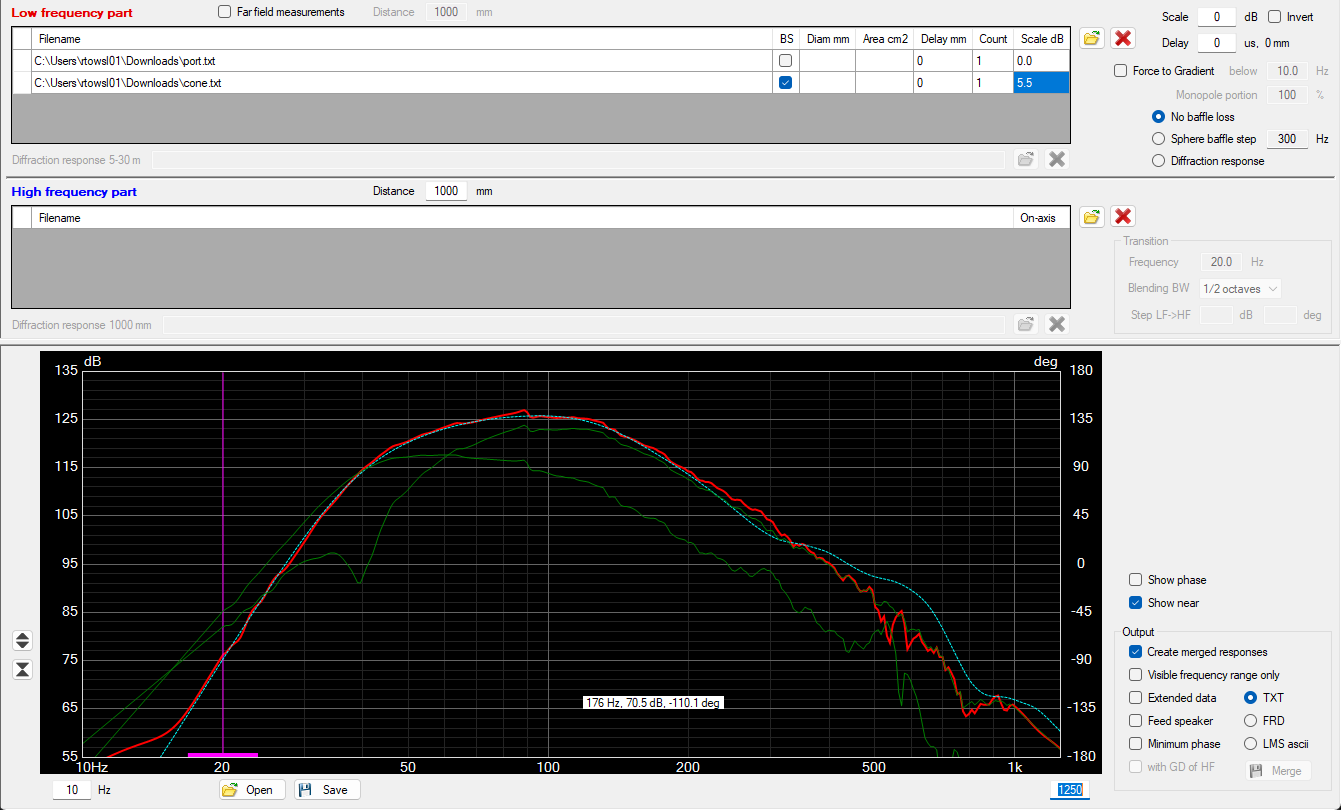Check the Extended data option
The width and height of the screenshot is (1341, 810).
(1135, 698)
